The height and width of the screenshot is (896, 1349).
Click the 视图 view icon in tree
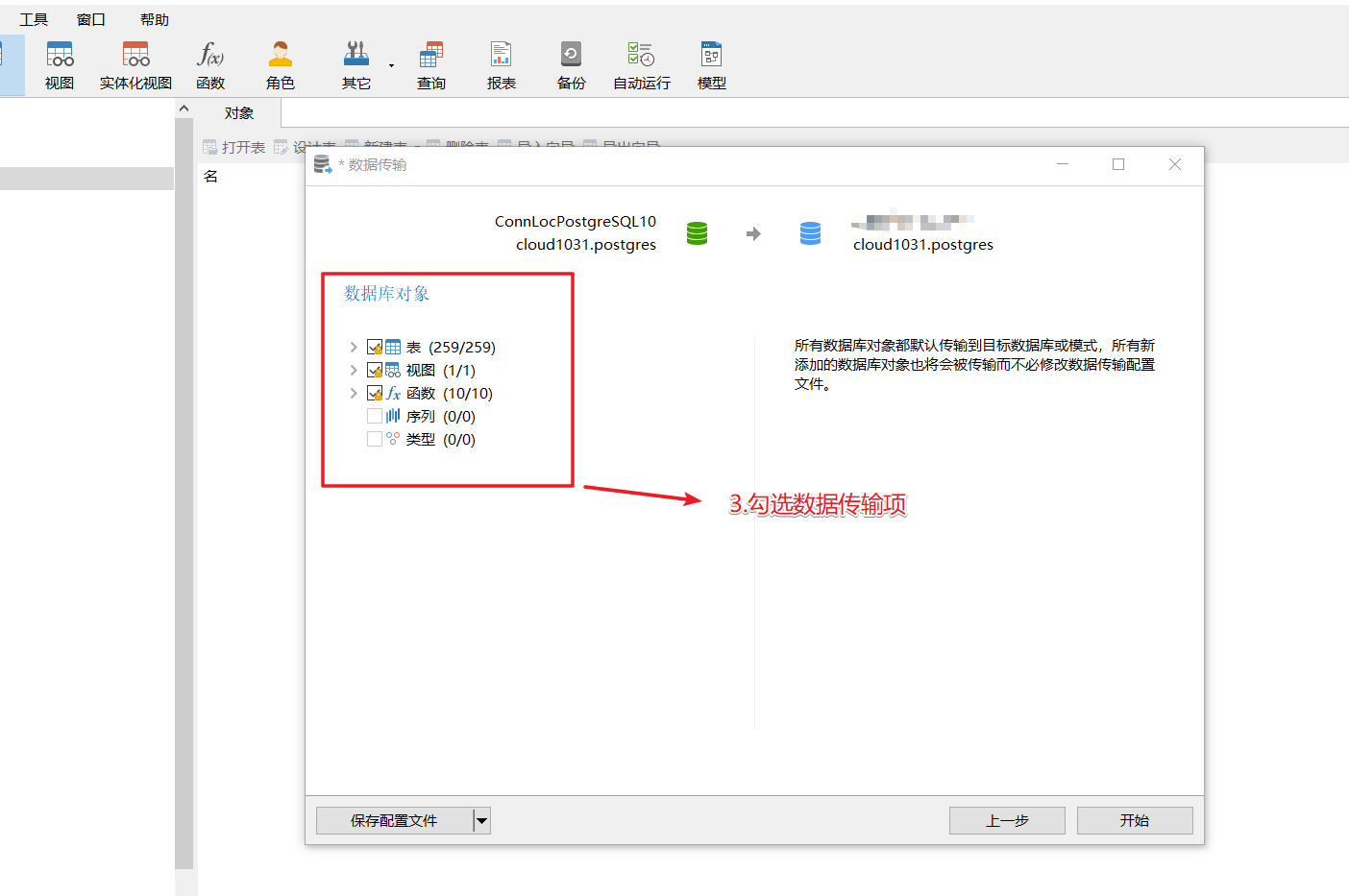coord(393,371)
